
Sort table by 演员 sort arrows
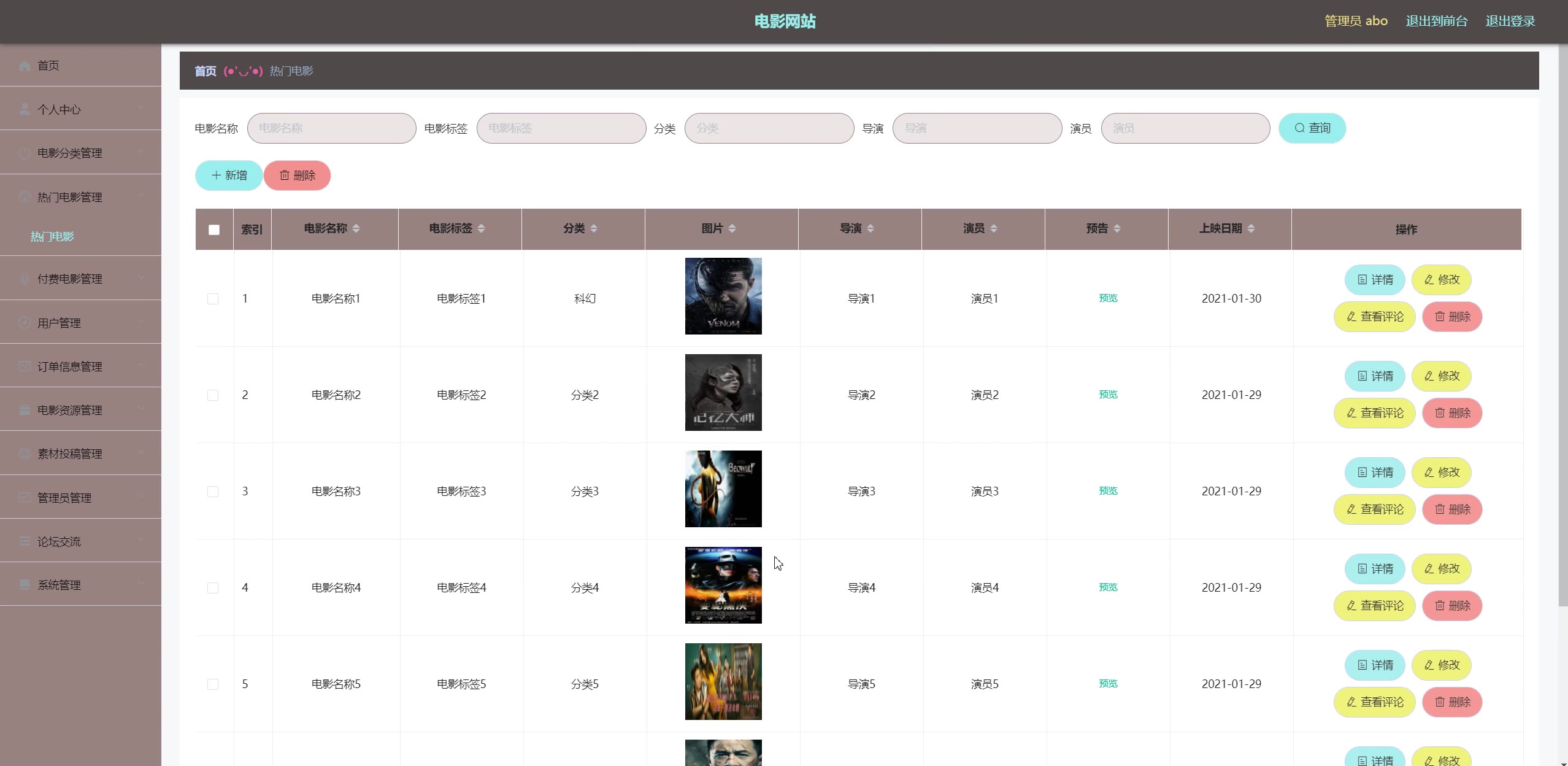click(994, 228)
